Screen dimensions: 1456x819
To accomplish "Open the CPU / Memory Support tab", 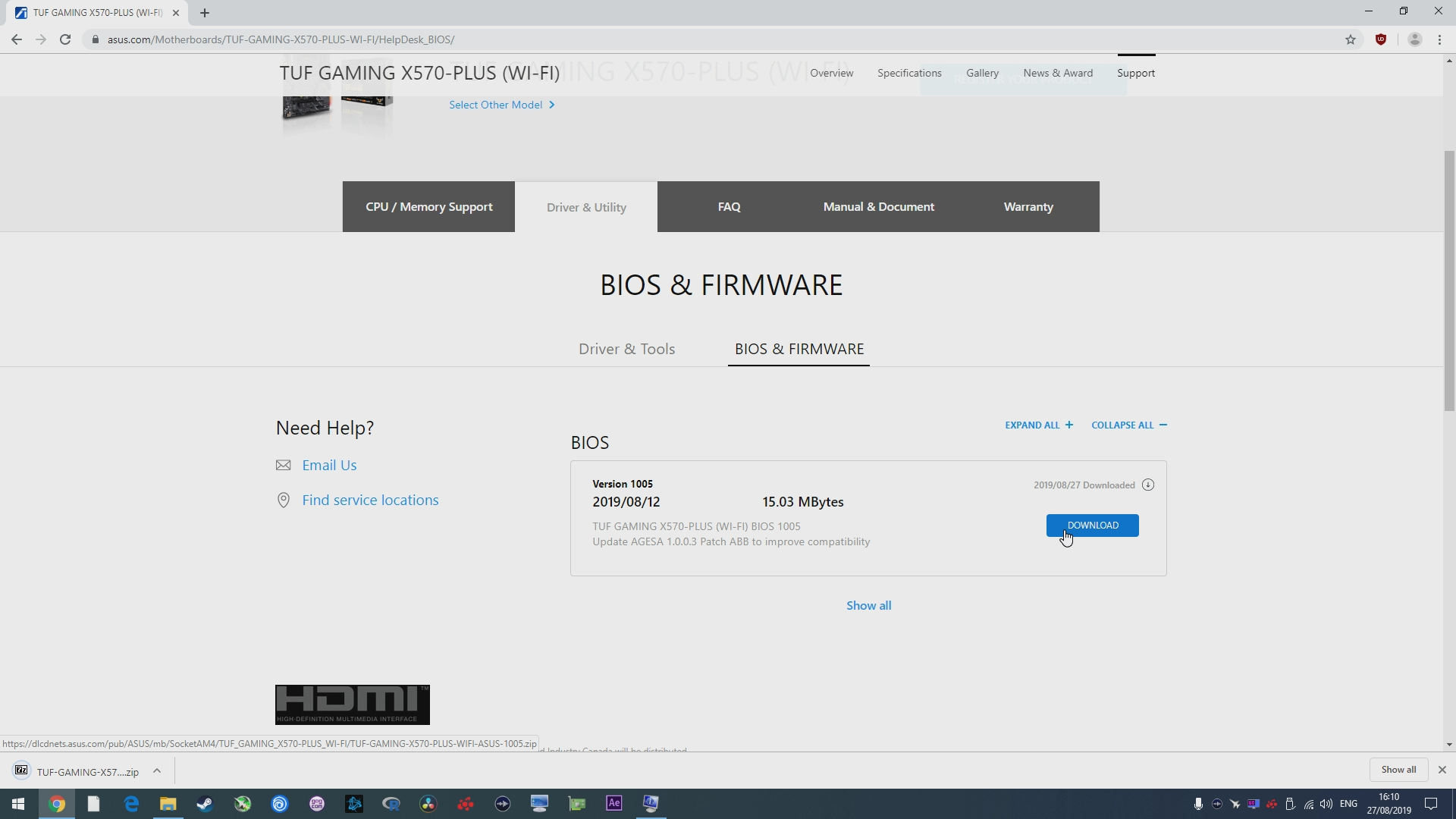I will coord(428,207).
